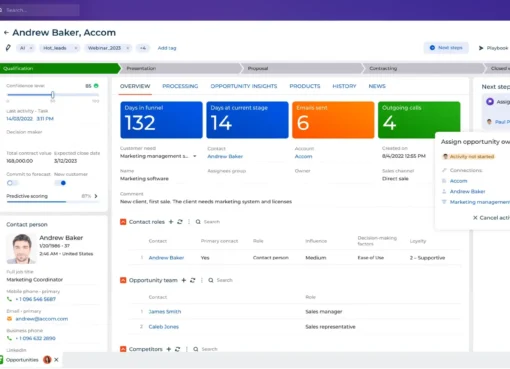Screen dimensions: 510x369
Task: Click the pencil edit tags icon
Action: point(8,48)
